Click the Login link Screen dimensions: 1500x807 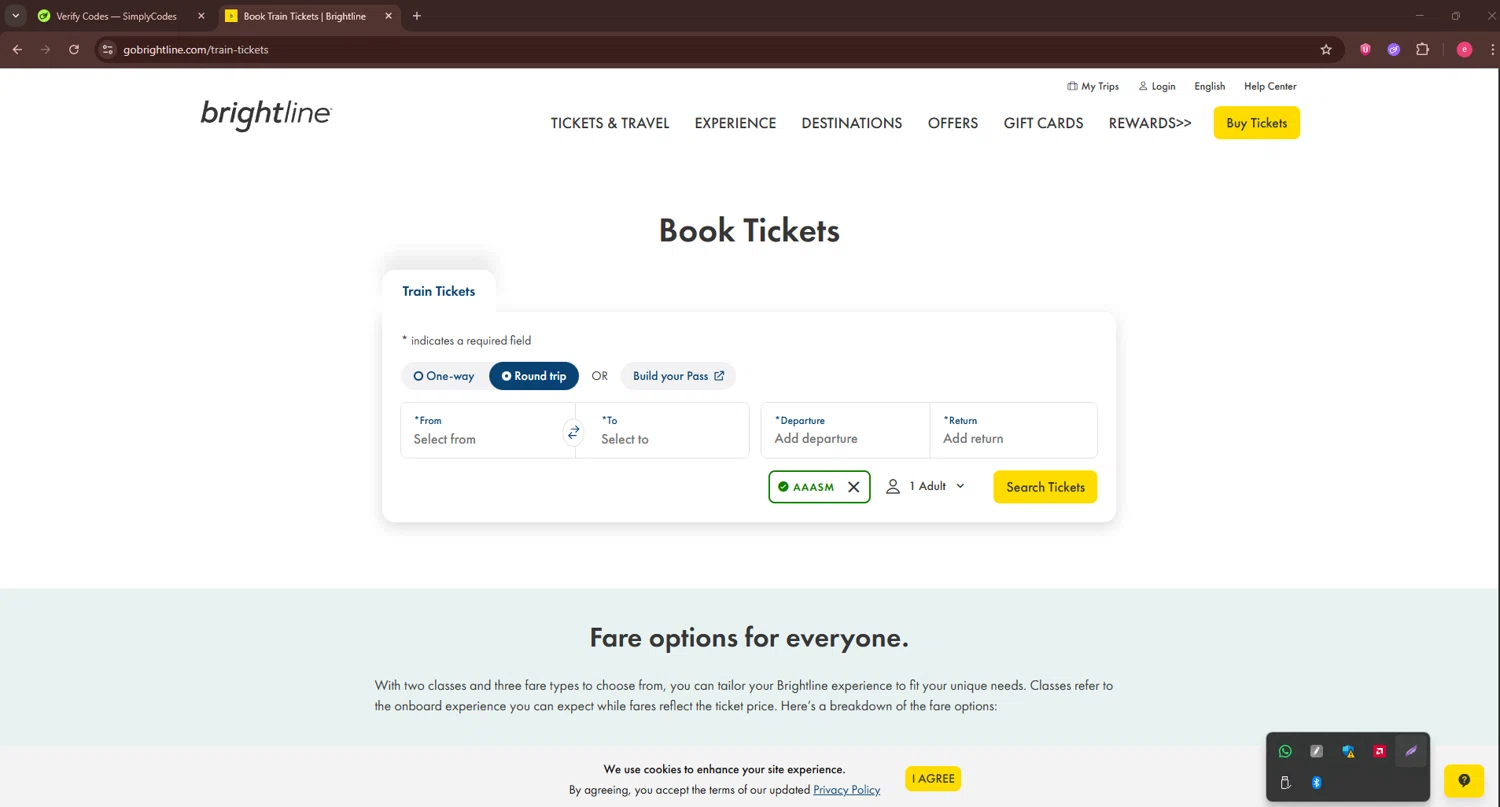tap(1157, 86)
